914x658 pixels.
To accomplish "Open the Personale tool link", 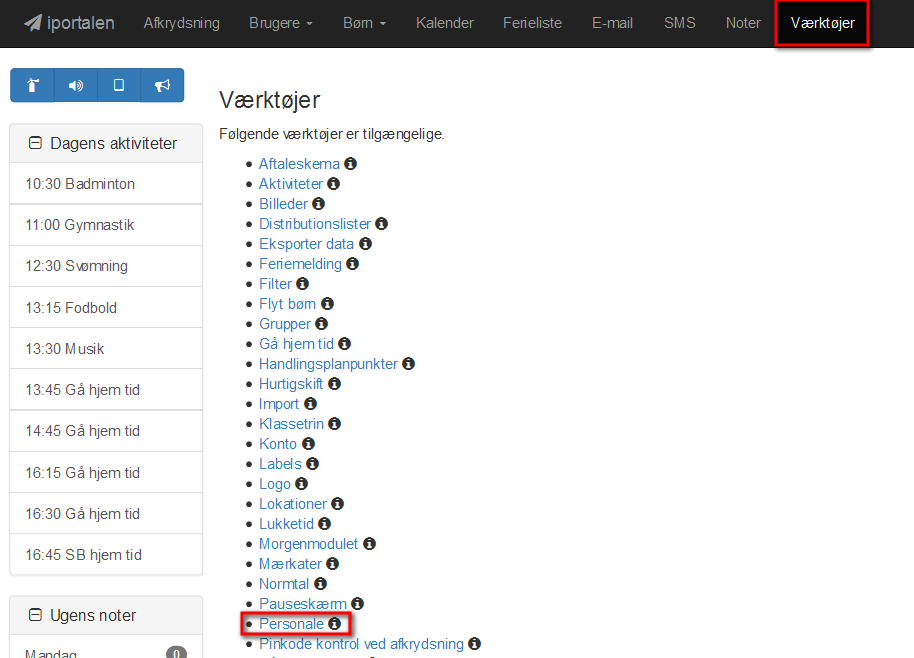I will (291, 624).
